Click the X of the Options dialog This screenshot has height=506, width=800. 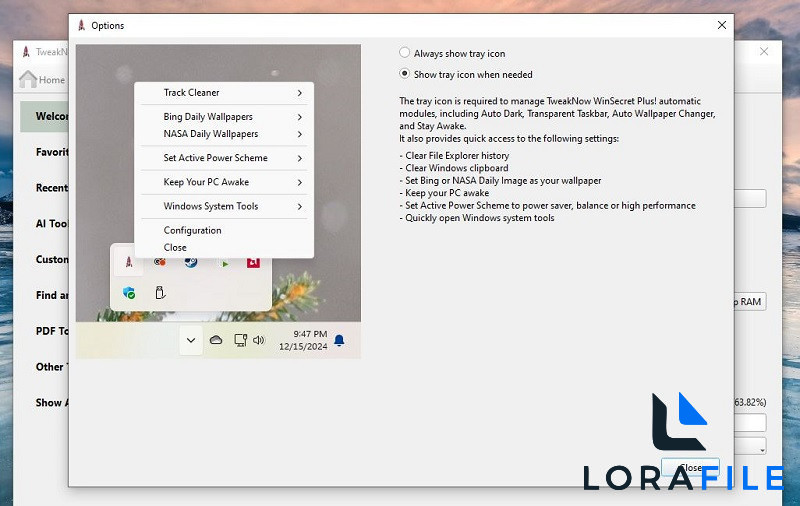721,25
